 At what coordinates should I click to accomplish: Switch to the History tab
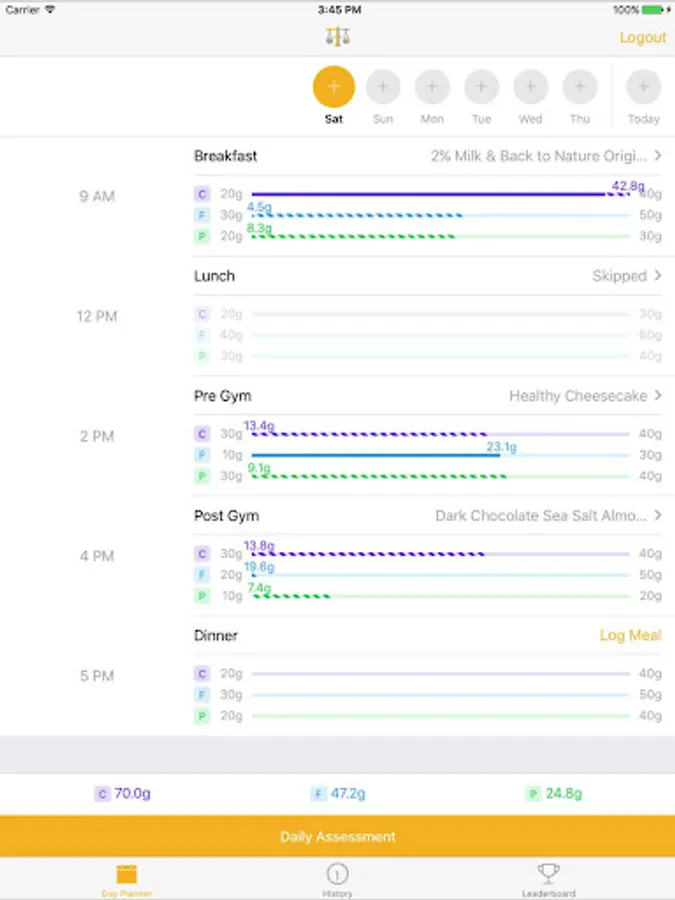[337, 878]
